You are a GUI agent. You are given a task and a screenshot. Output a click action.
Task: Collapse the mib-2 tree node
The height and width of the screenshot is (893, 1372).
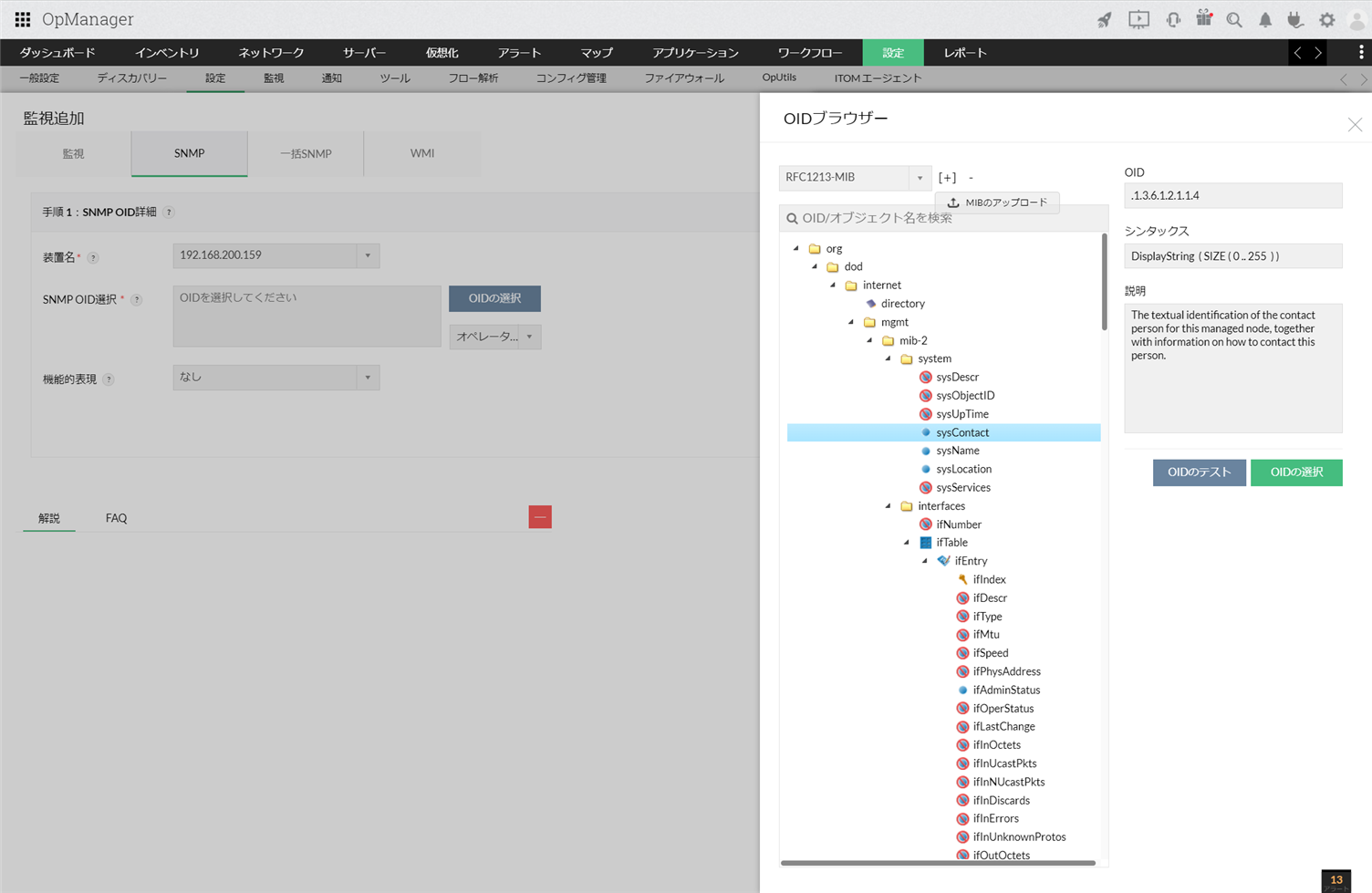pyautogui.click(x=869, y=340)
